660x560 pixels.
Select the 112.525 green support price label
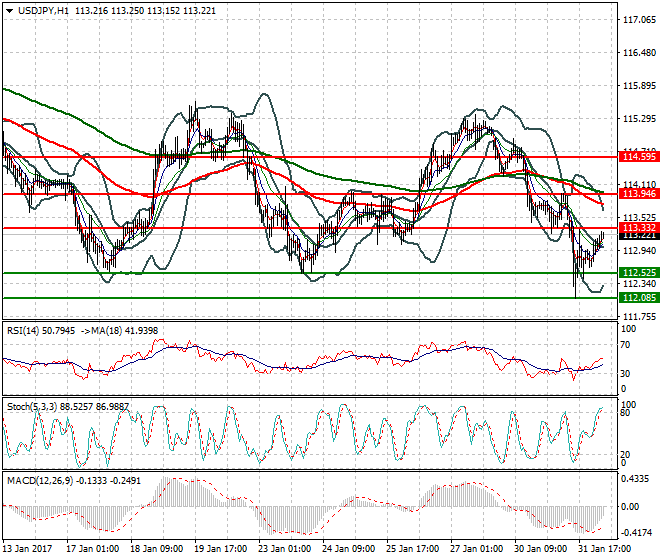(639, 272)
